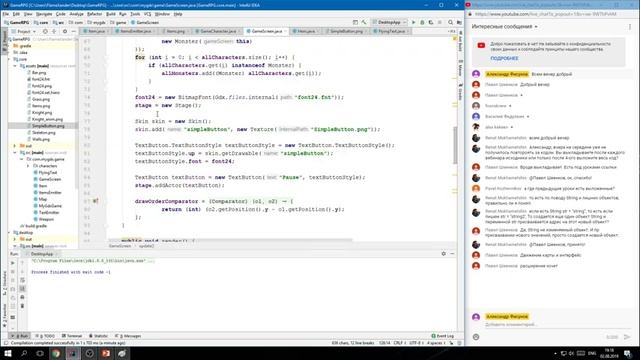640x360 pixels.
Task: Click ПОДРОБНЕЕ link in chat notice
Action: click(504, 58)
